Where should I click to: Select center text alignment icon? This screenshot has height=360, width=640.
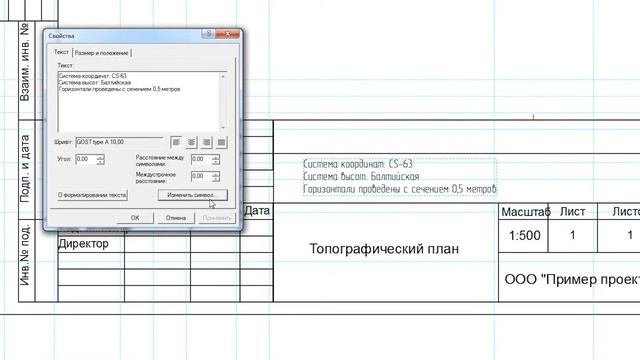191,142
